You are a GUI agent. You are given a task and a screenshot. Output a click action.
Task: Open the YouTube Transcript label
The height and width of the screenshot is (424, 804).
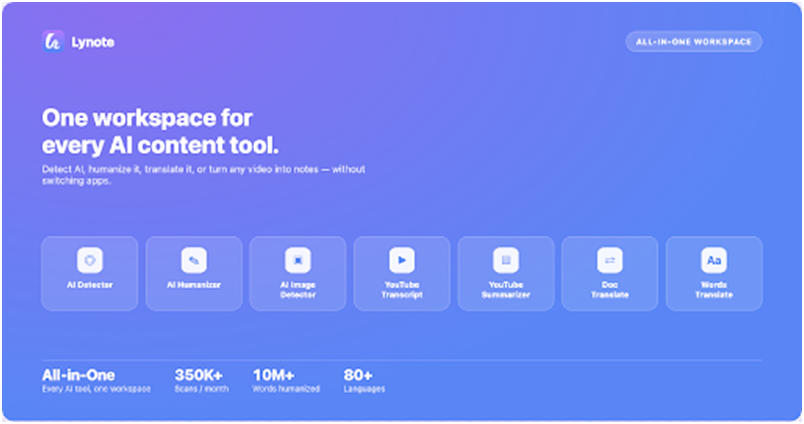402,290
